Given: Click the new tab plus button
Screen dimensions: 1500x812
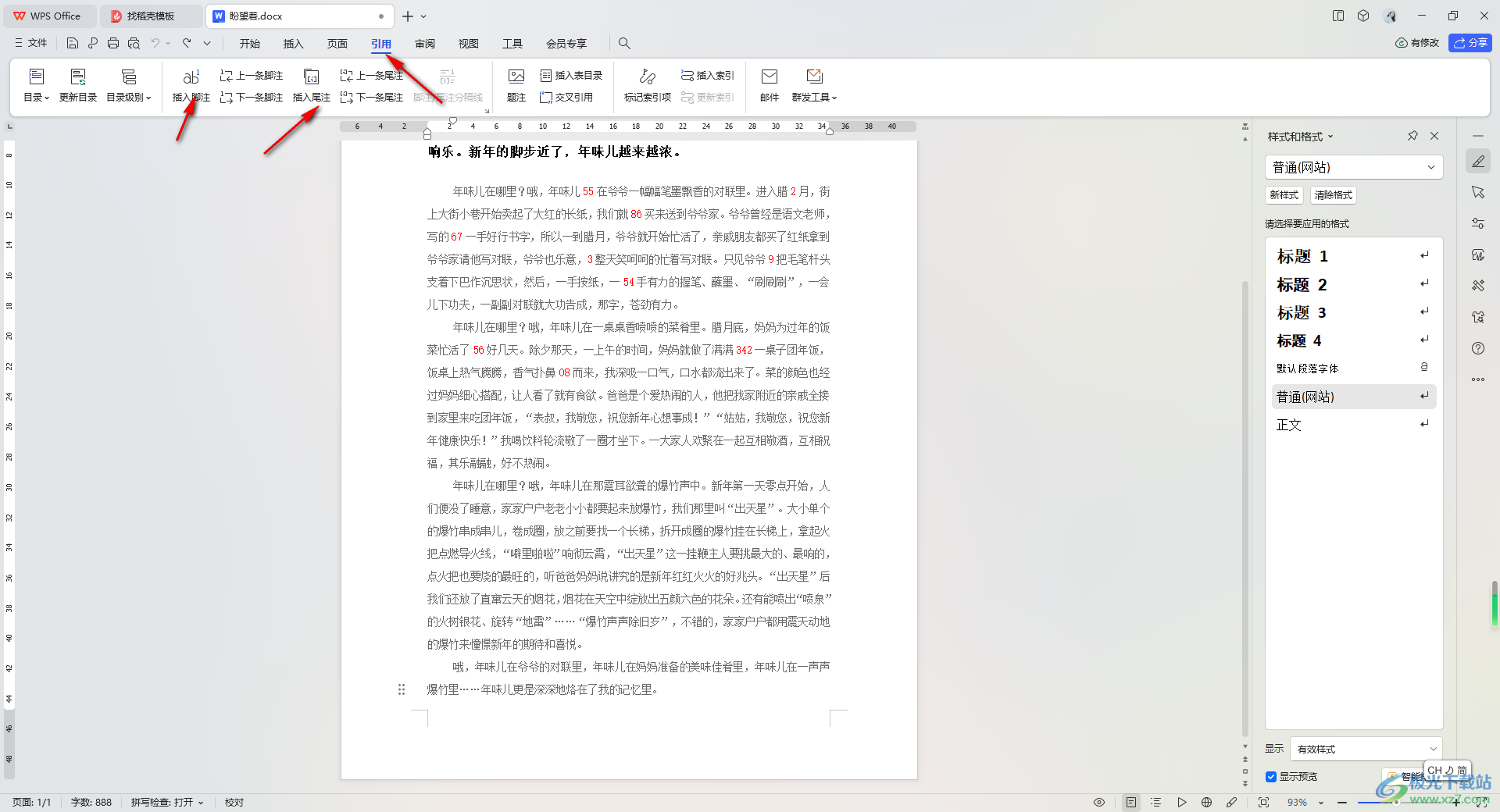Looking at the screenshot, I should coord(407,16).
